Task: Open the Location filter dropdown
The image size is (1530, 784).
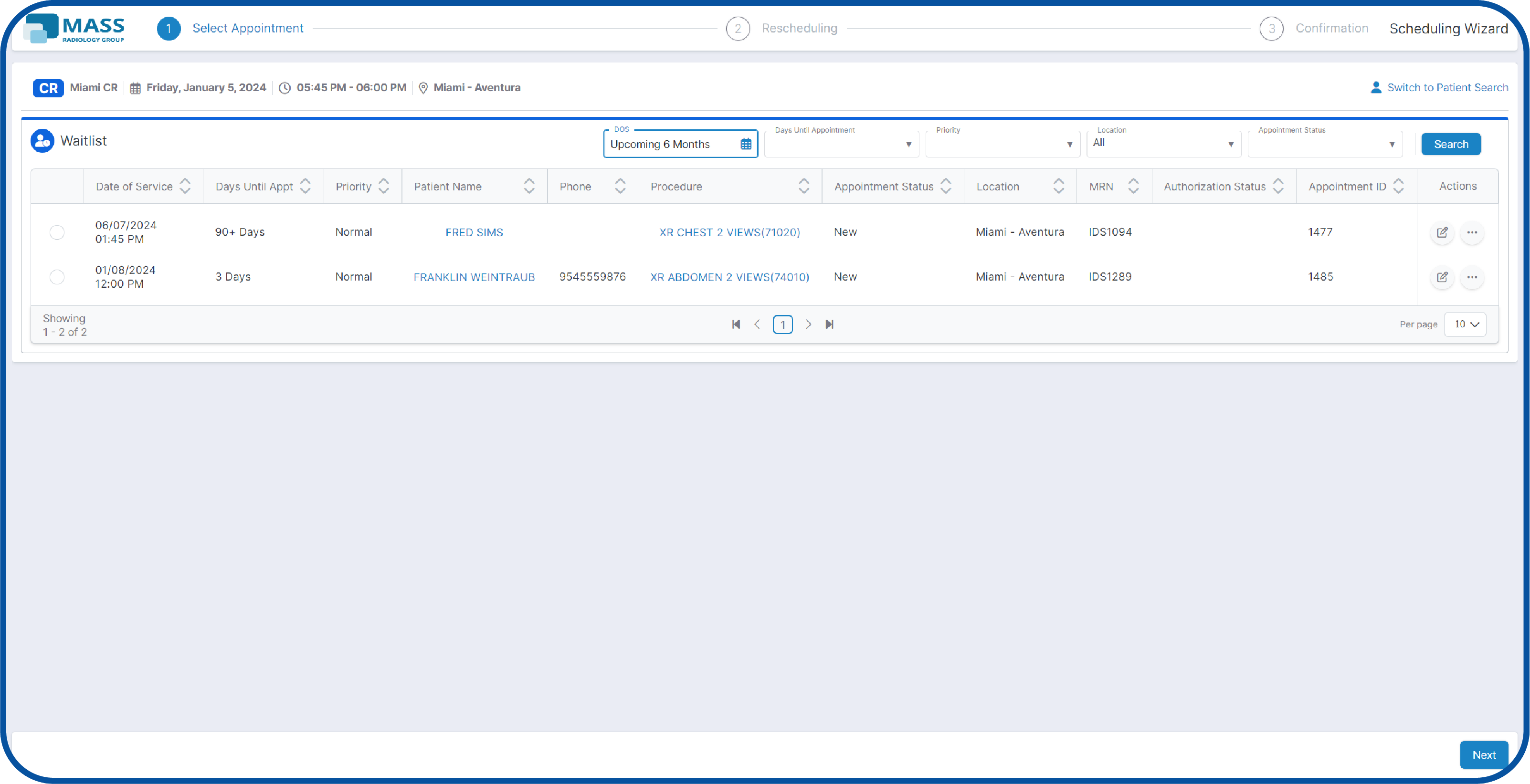Action: [x=1230, y=144]
